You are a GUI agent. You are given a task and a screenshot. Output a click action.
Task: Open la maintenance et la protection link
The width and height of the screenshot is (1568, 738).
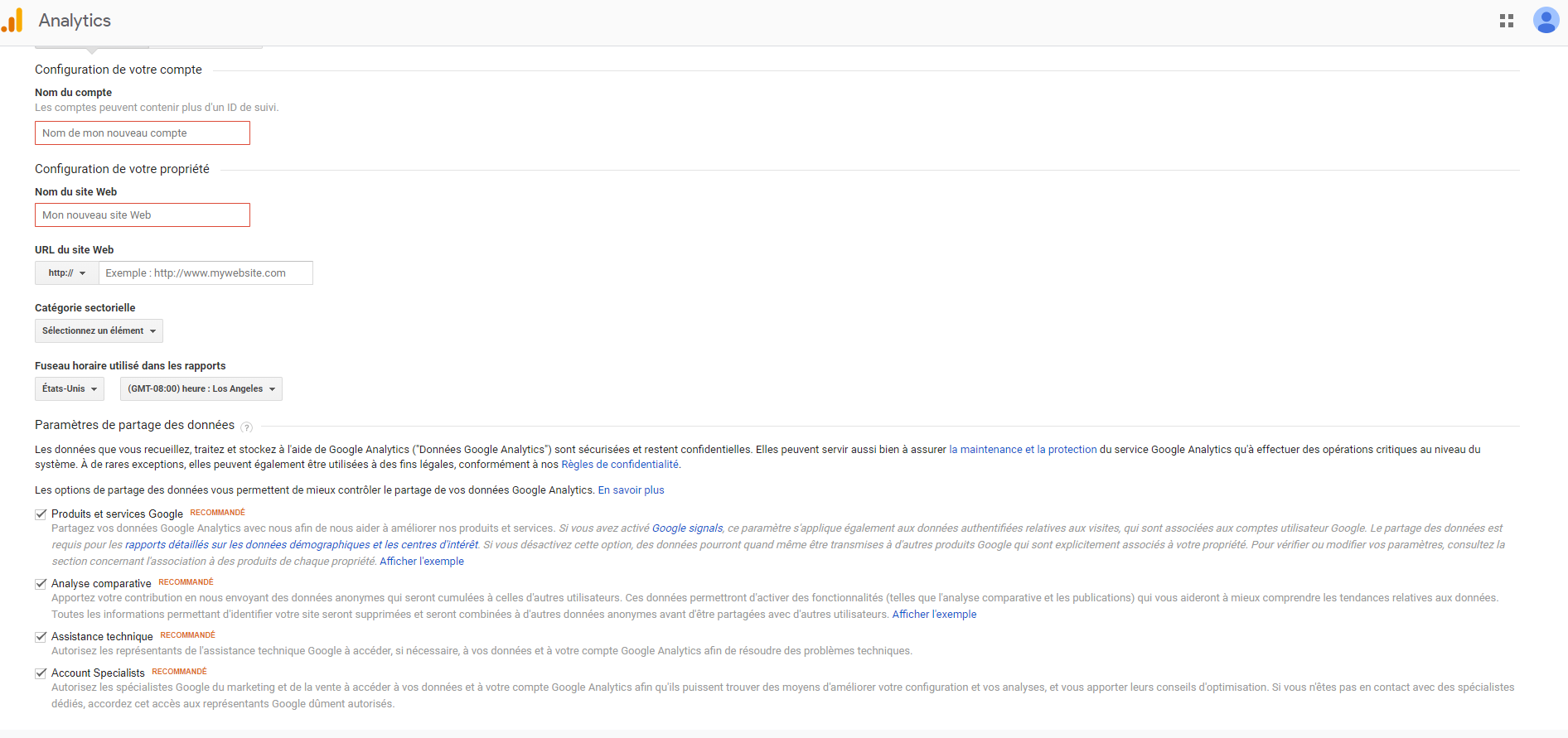1023,450
